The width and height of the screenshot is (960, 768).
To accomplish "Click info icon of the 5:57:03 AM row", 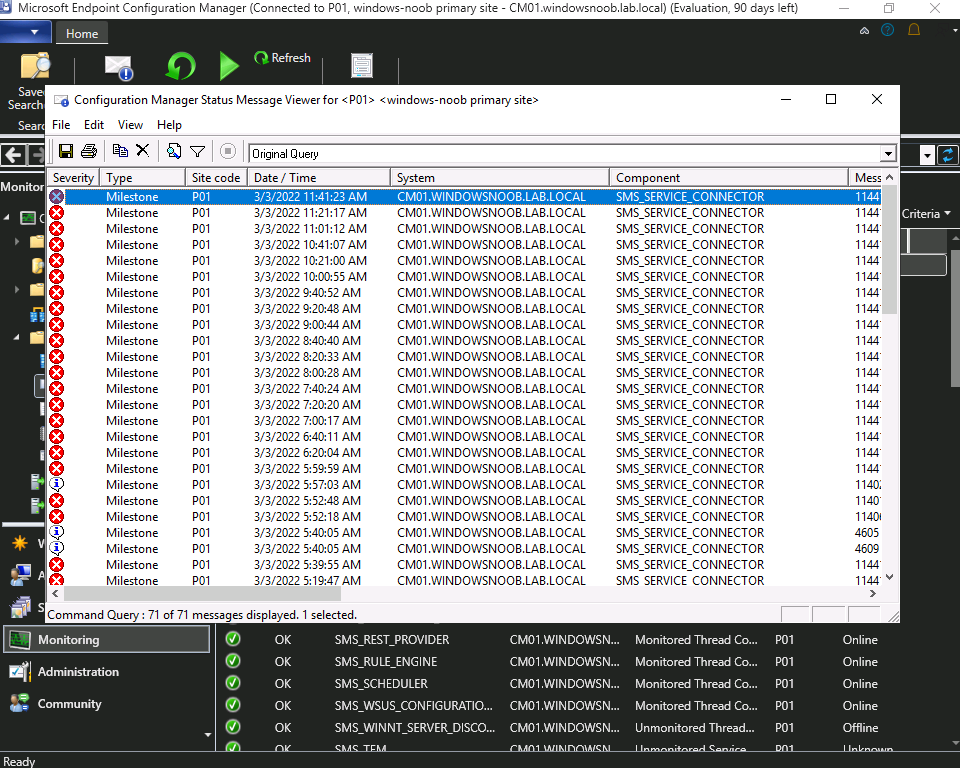I will point(56,484).
